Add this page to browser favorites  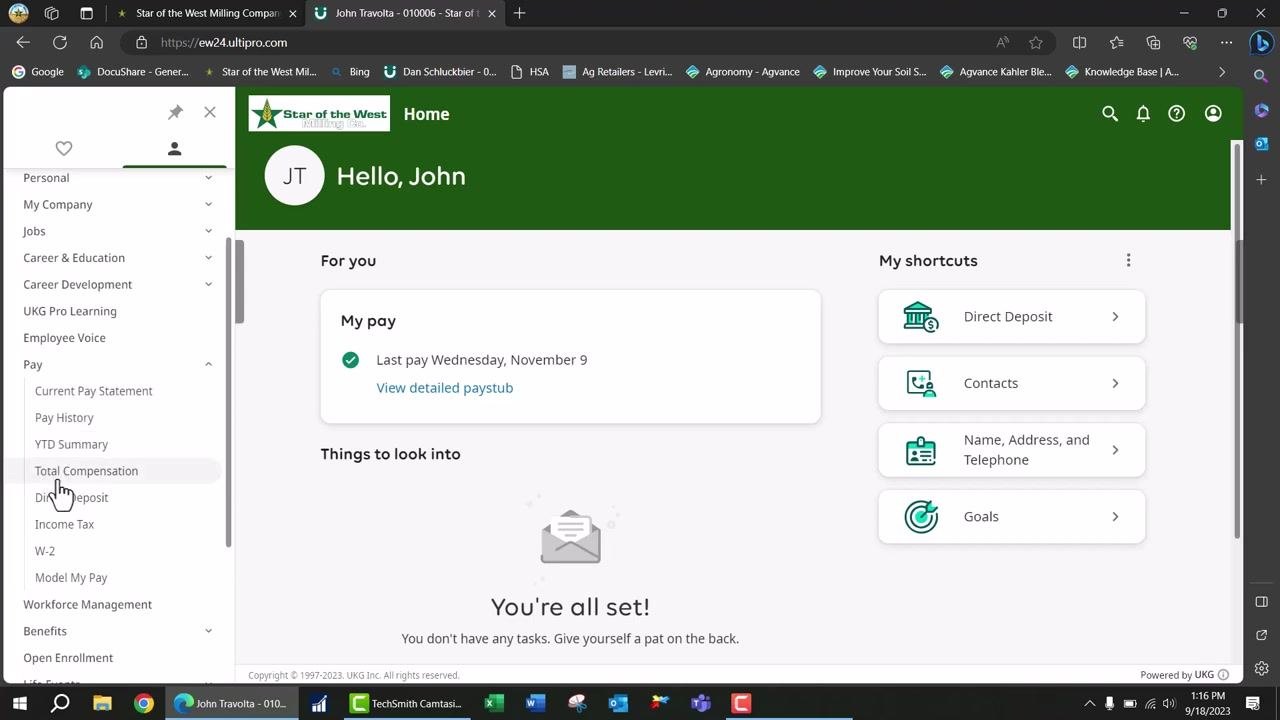pyautogui.click(x=1036, y=43)
